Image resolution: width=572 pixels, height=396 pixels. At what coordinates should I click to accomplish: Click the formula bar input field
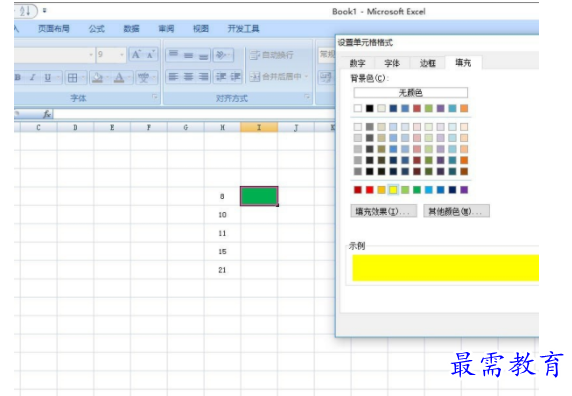click(194, 114)
